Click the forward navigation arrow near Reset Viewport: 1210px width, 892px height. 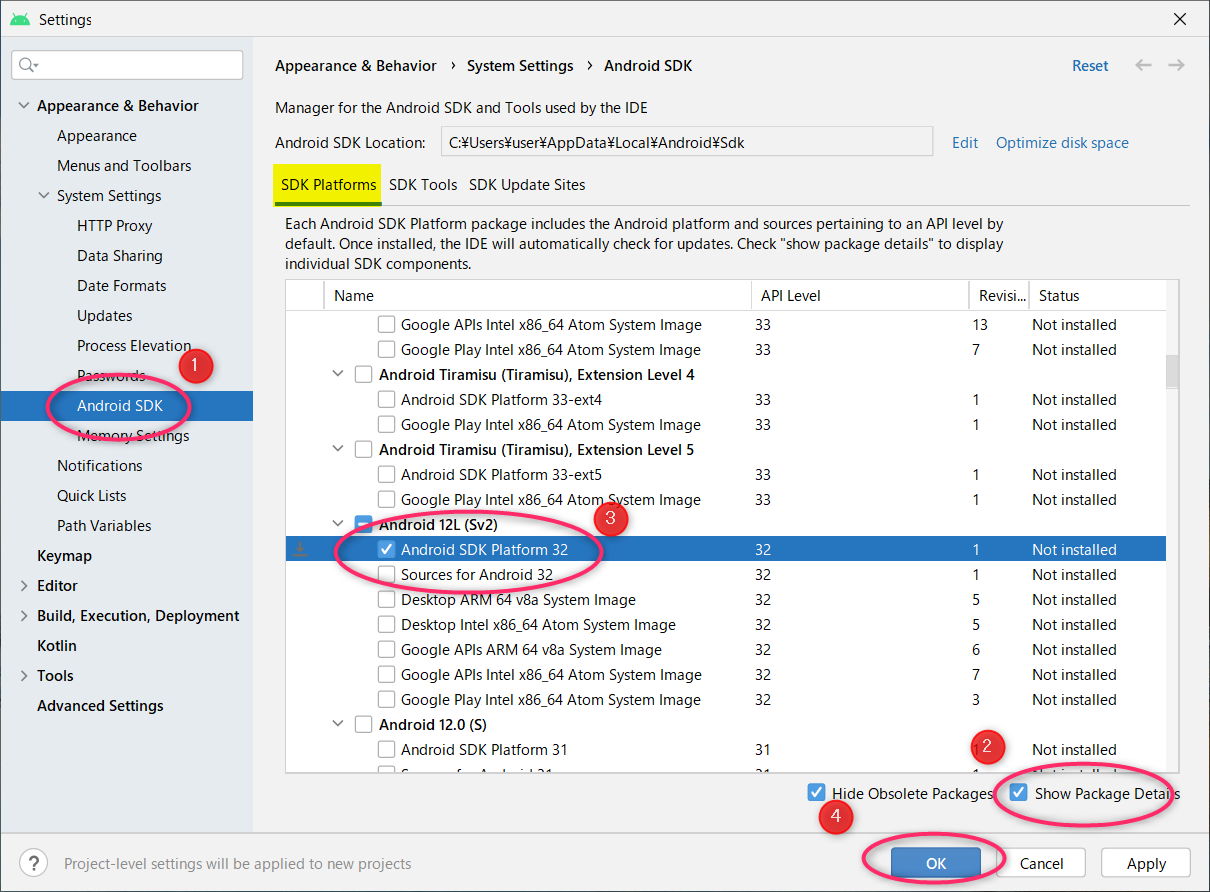[1176, 65]
